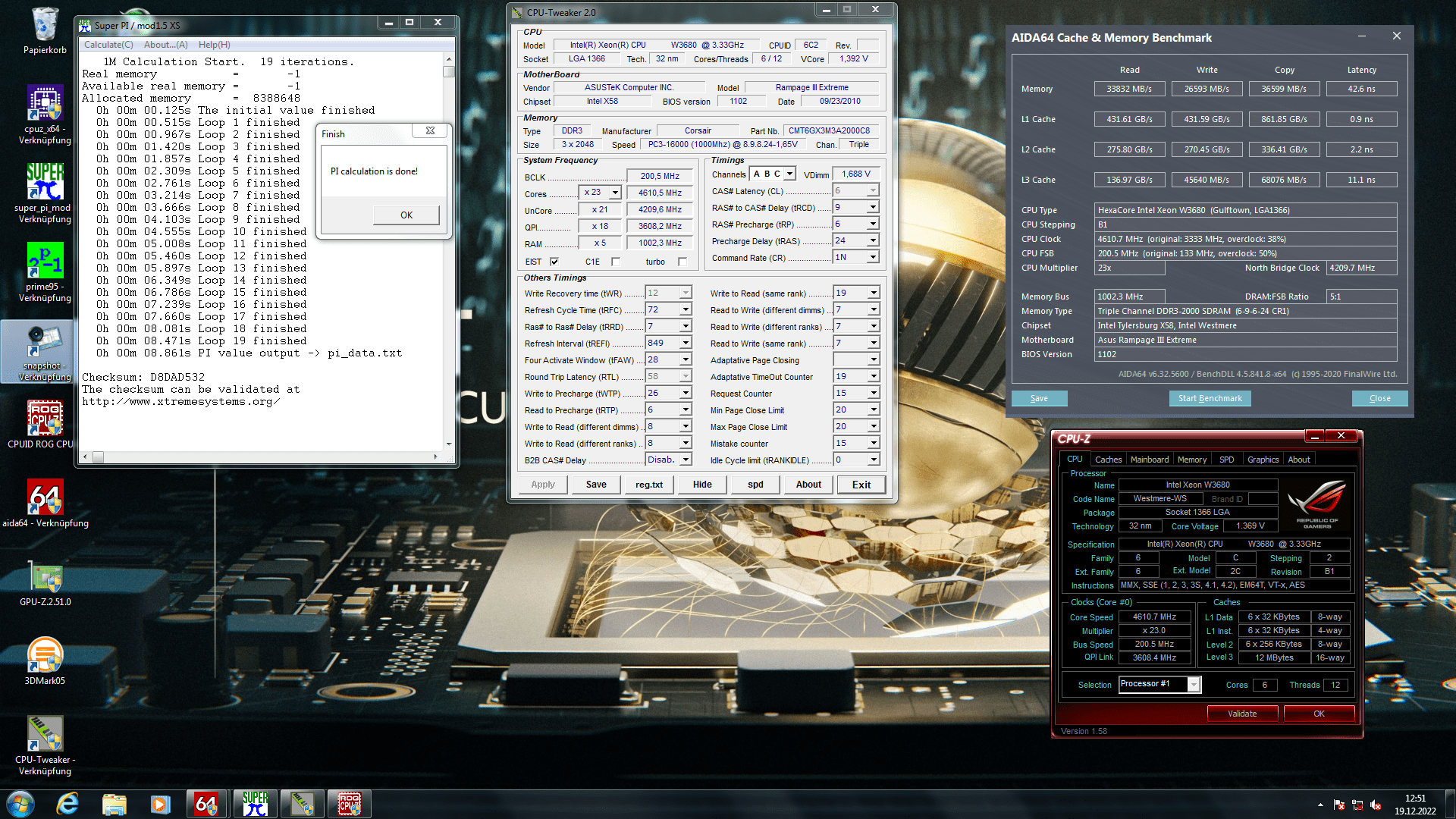Click the Exit button in CPU-Tweaker

pyautogui.click(x=861, y=485)
